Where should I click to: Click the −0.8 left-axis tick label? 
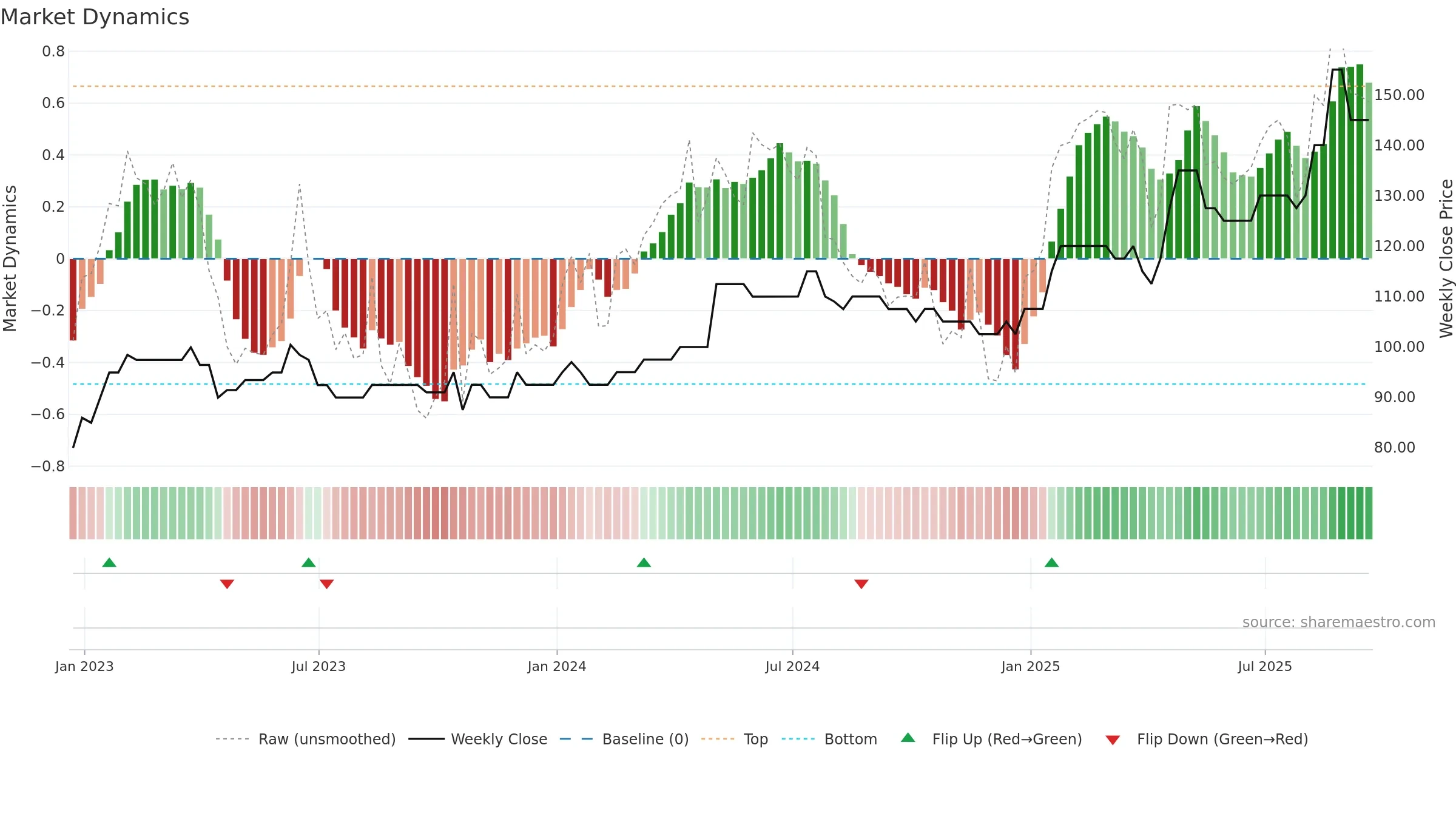(x=48, y=467)
